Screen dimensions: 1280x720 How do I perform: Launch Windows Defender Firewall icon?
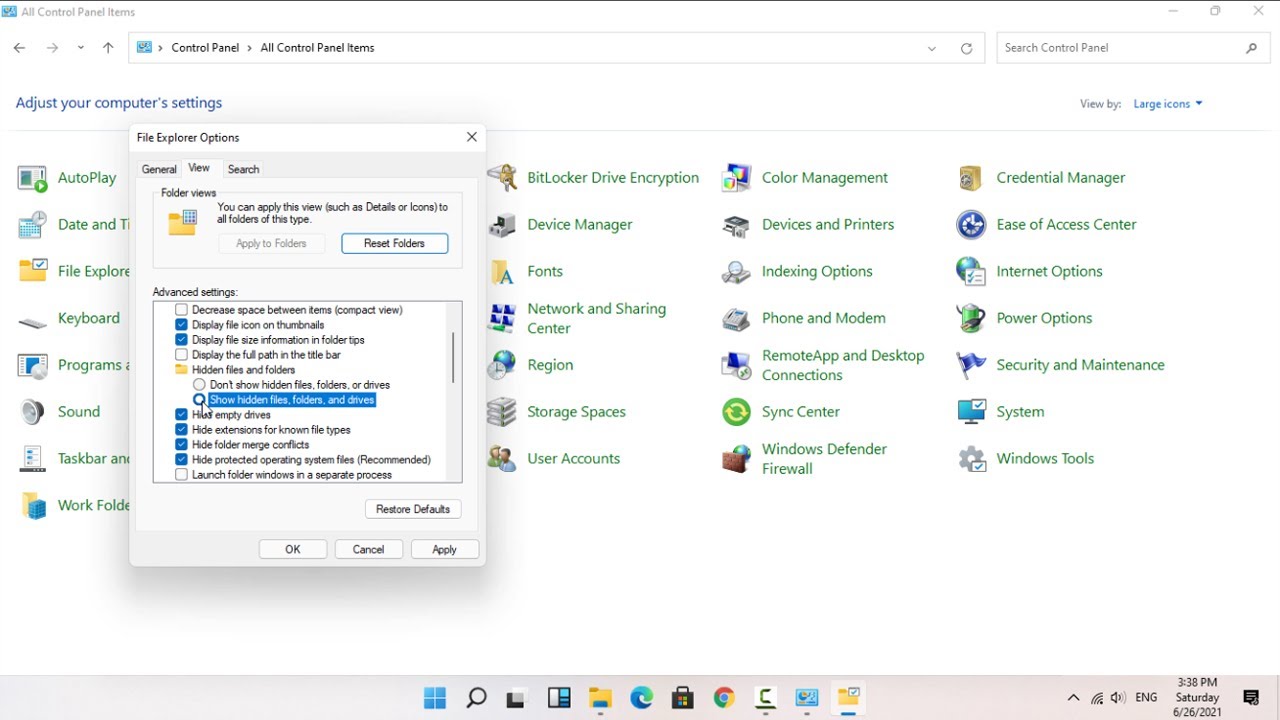point(737,459)
